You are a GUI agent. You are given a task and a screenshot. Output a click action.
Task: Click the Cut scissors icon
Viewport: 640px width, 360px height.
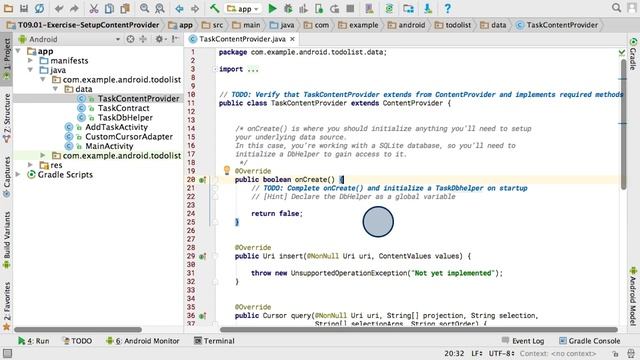click(93, 8)
